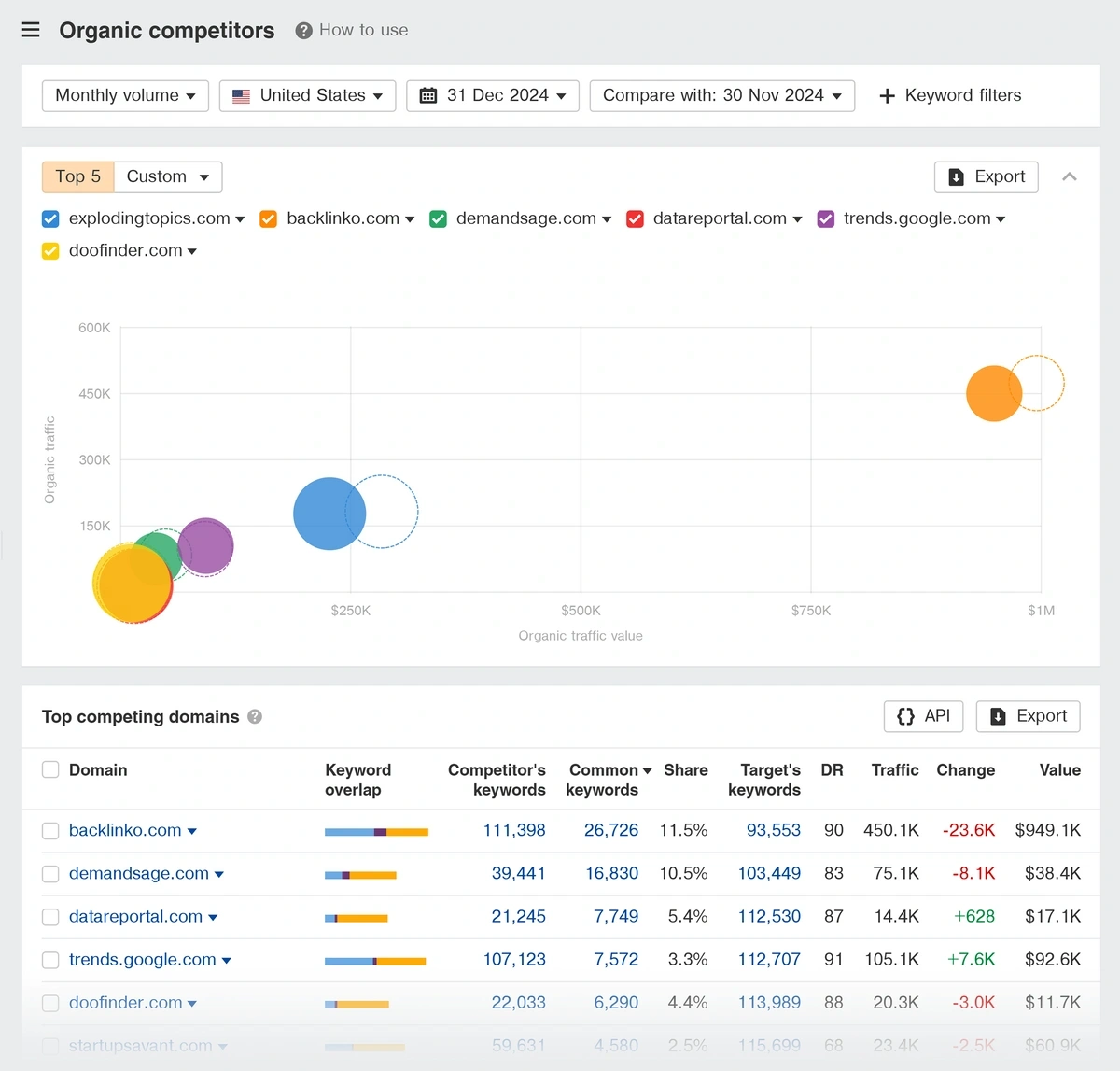Image resolution: width=1120 pixels, height=1071 pixels.
Task: Click common keywords value 26,726
Action: (611, 830)
